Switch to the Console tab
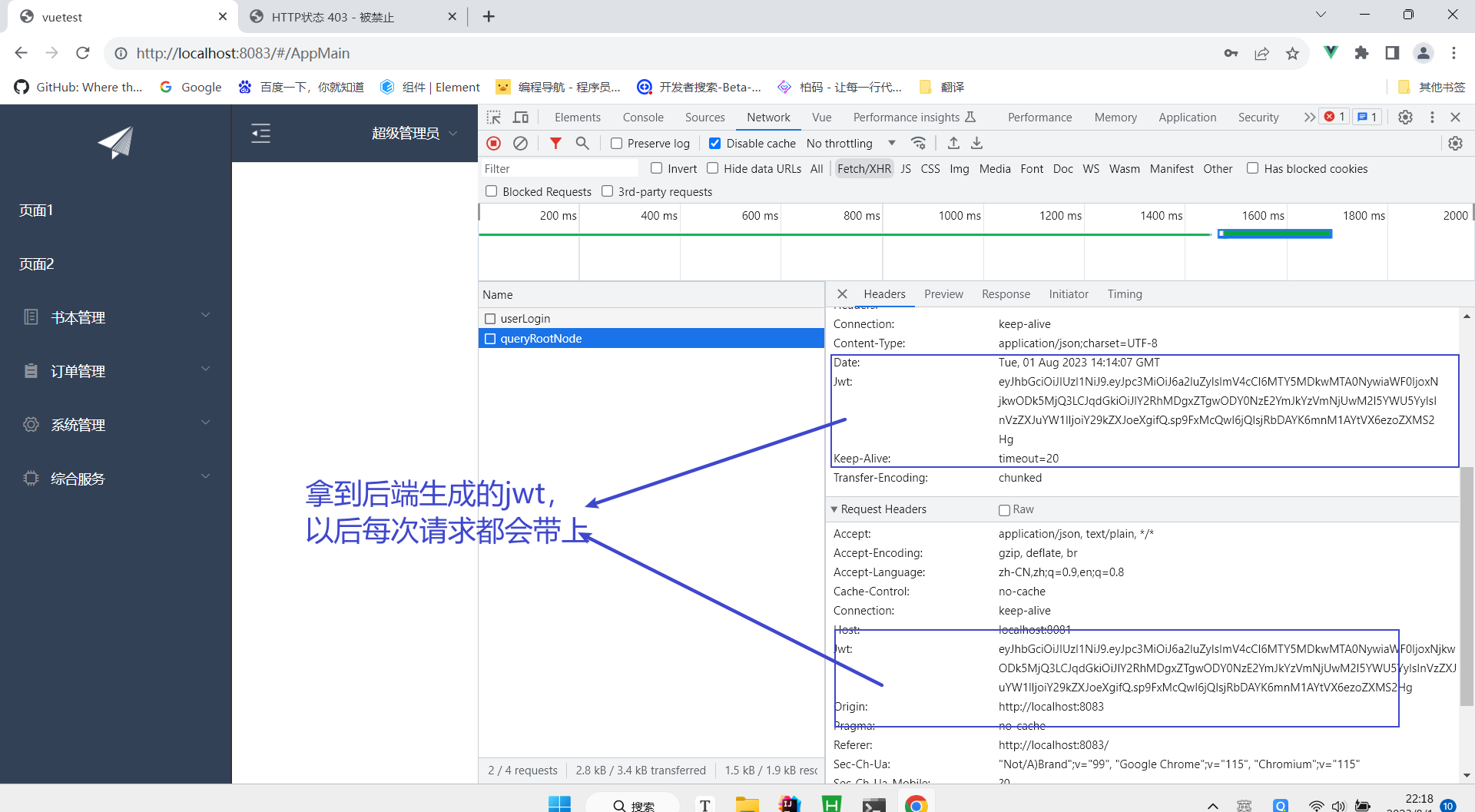Viewport: 1475px width, 812px height. pyautogui.click(x=643, y=118)
